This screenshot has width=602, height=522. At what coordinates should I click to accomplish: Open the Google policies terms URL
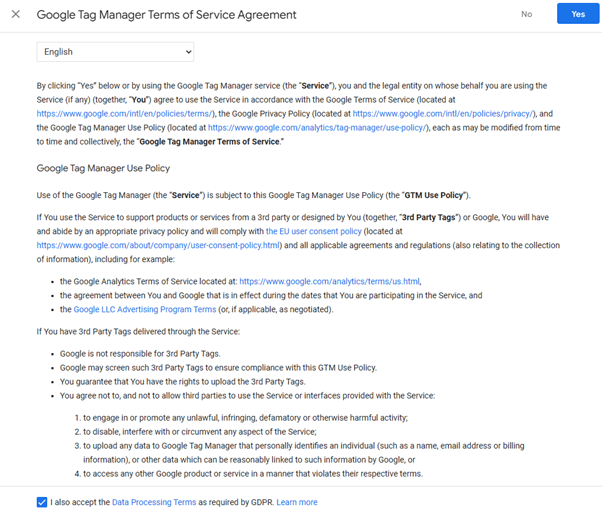coord(125,114)
